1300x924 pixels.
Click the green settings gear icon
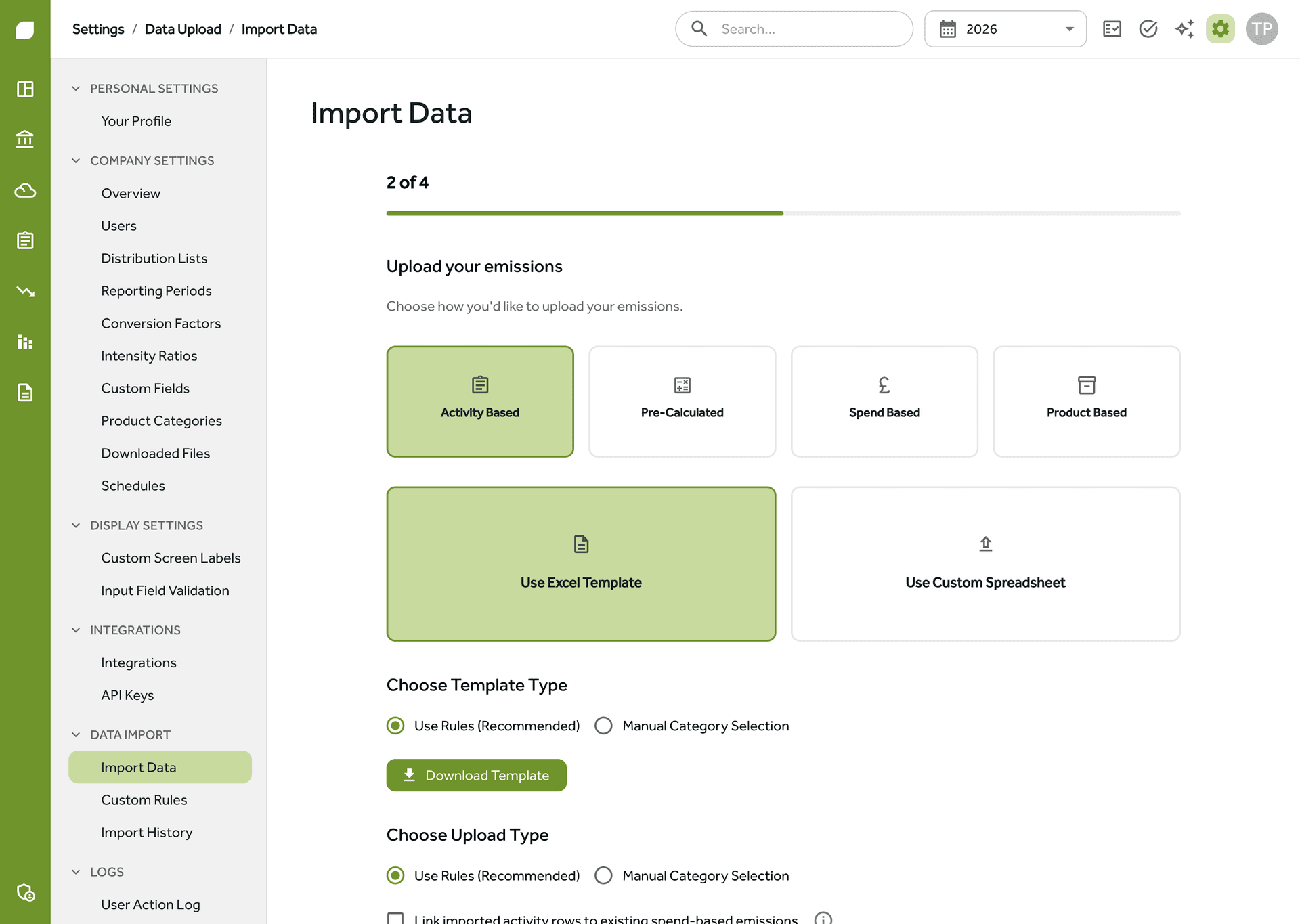[1220, 29]
